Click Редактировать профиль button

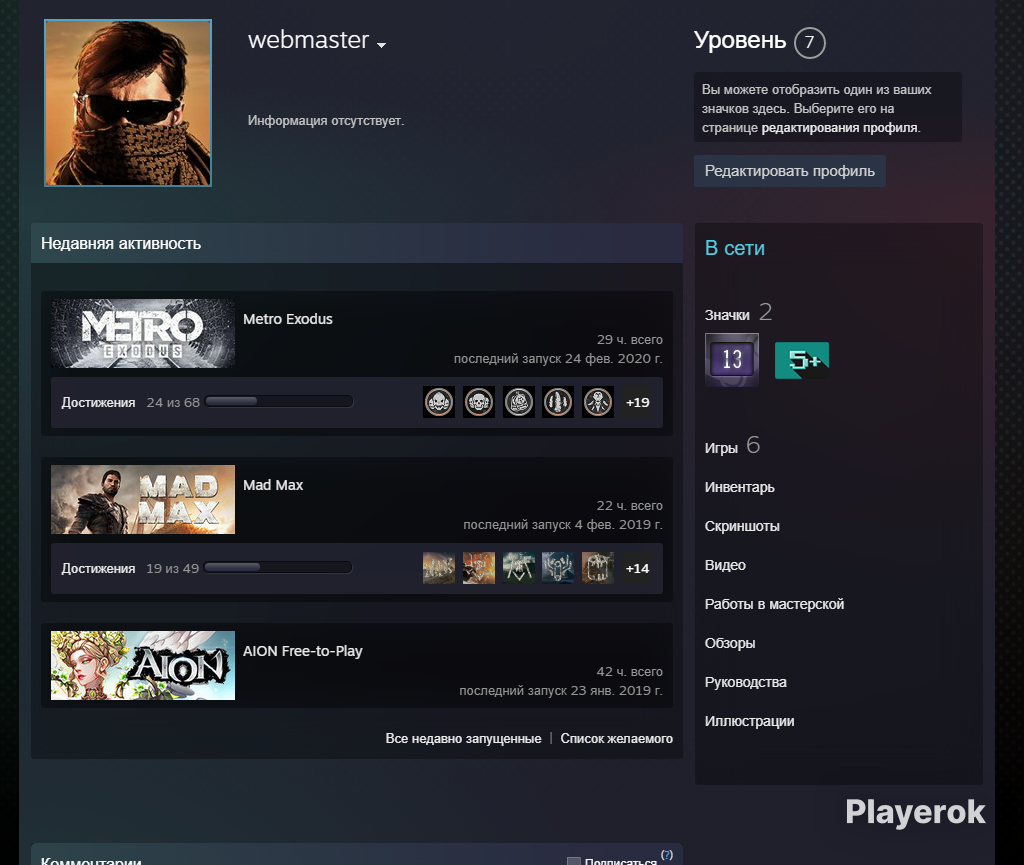point(790,171)
